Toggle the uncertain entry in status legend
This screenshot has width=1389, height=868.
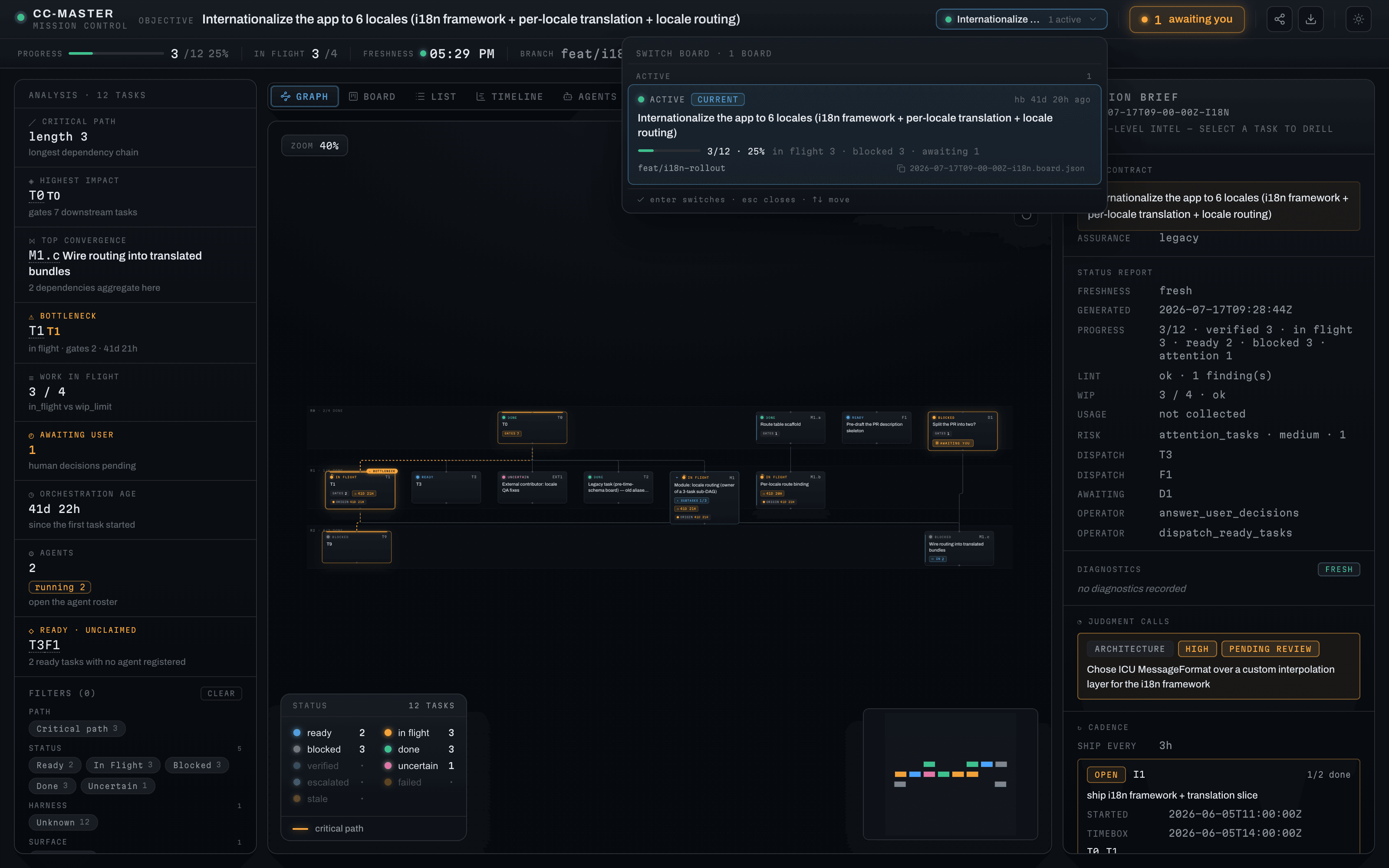coord(419,766)
